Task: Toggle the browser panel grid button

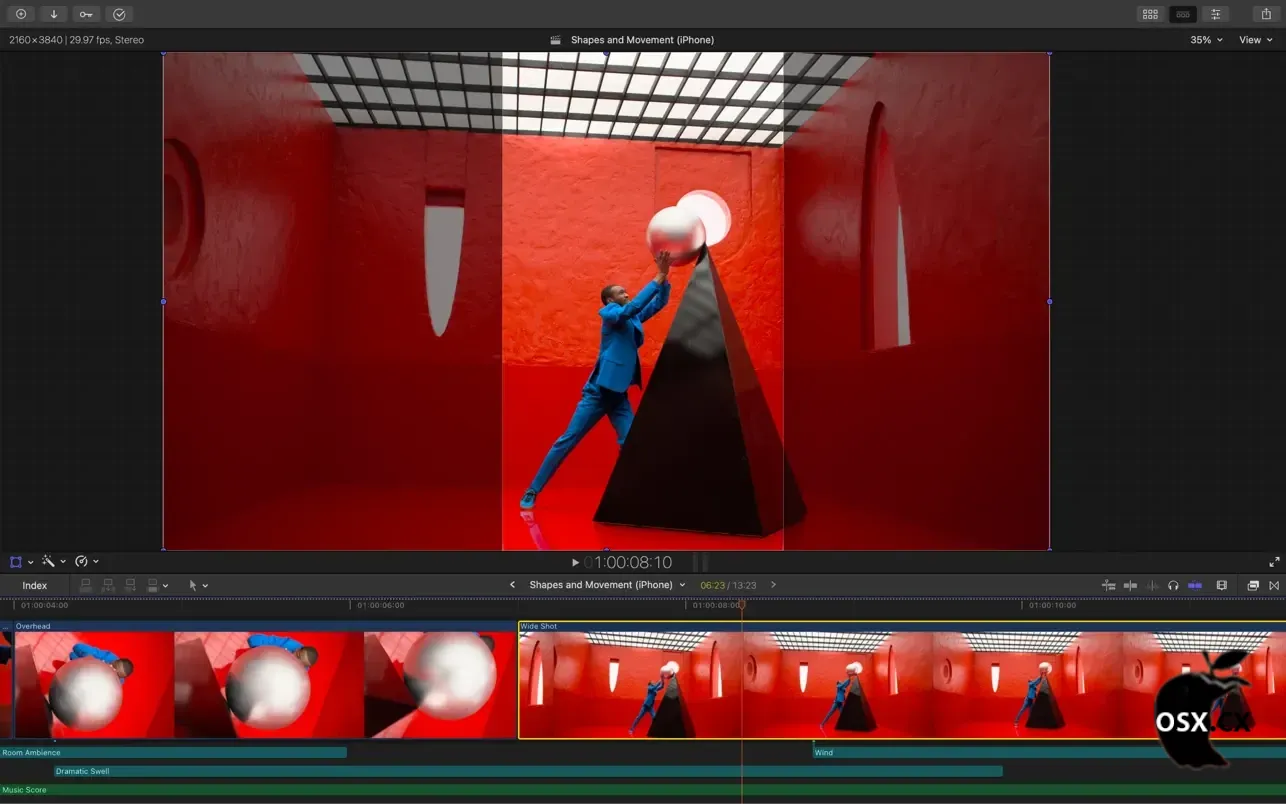Action: (x=1150, y=14)
